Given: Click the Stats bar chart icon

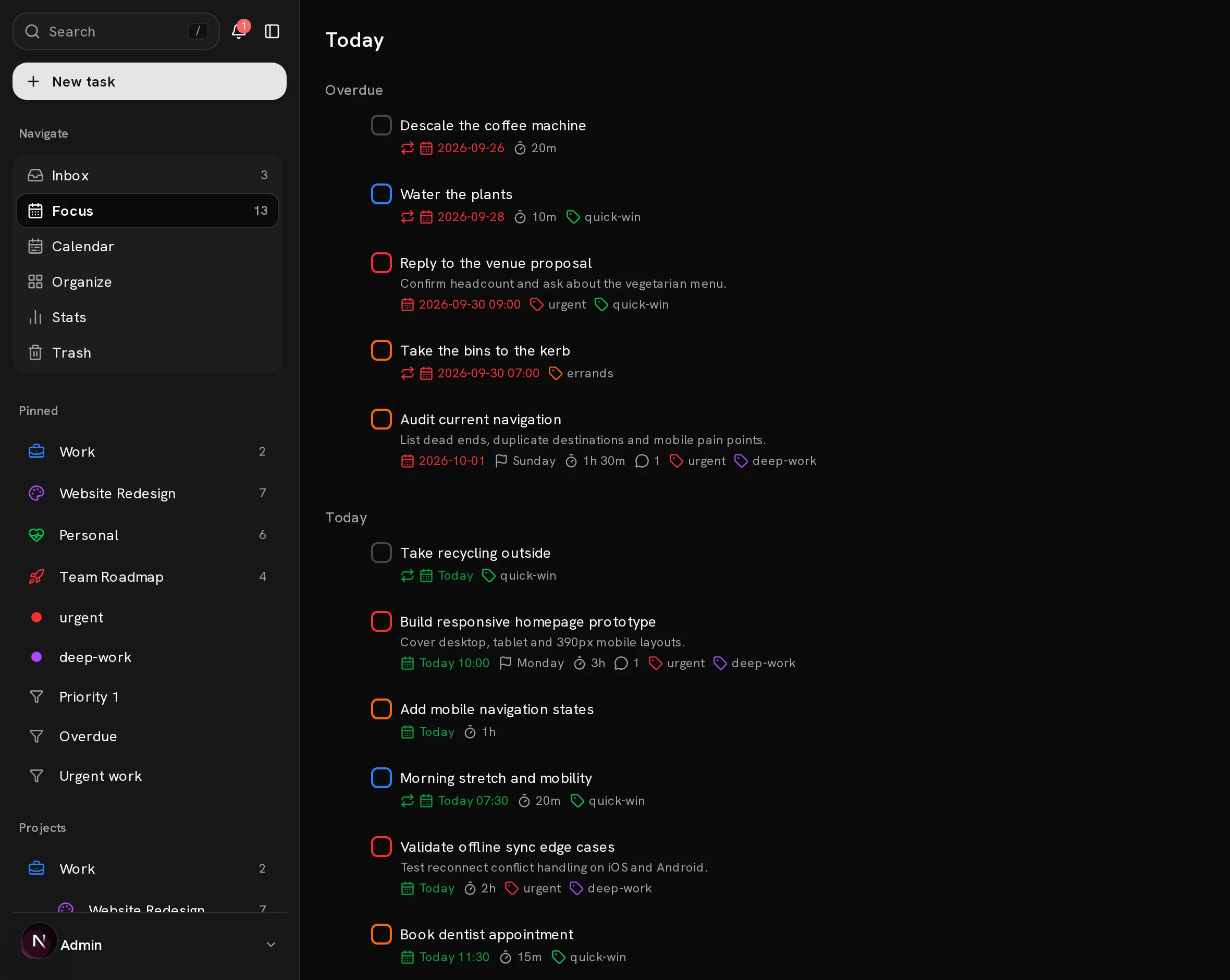Looking at the screenshot, I should click(x=35, y=317).
